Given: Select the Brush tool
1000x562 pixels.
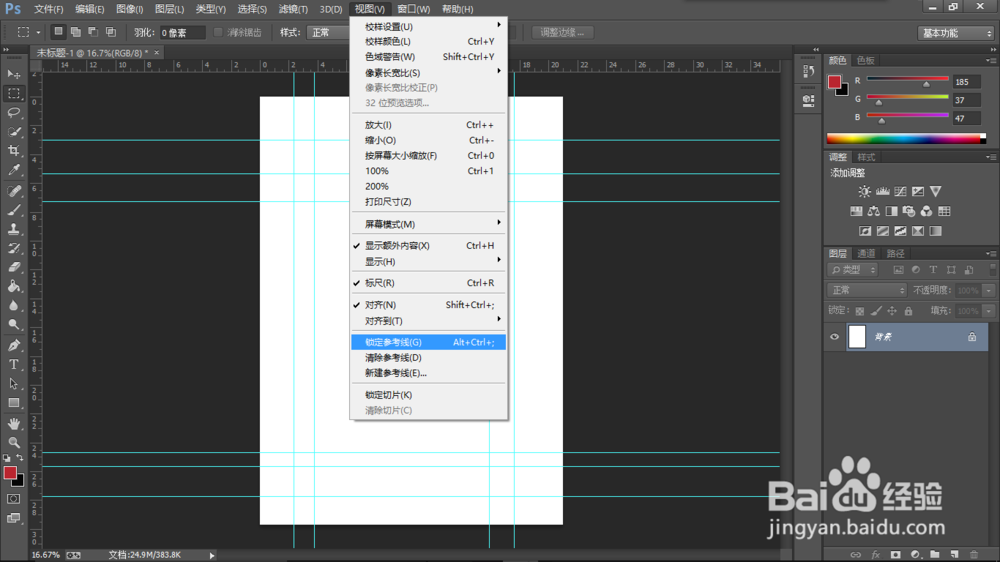Looking at the screenshot, I should 13,210.
